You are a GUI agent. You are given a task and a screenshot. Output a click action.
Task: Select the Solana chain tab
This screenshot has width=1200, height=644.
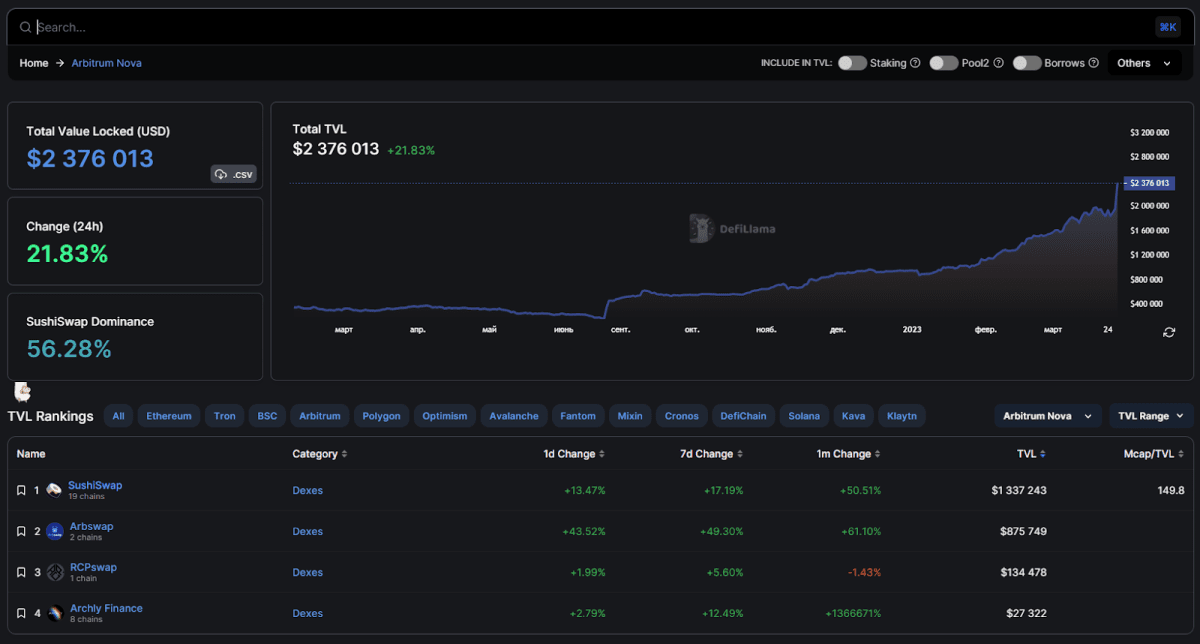click(804, 416)
